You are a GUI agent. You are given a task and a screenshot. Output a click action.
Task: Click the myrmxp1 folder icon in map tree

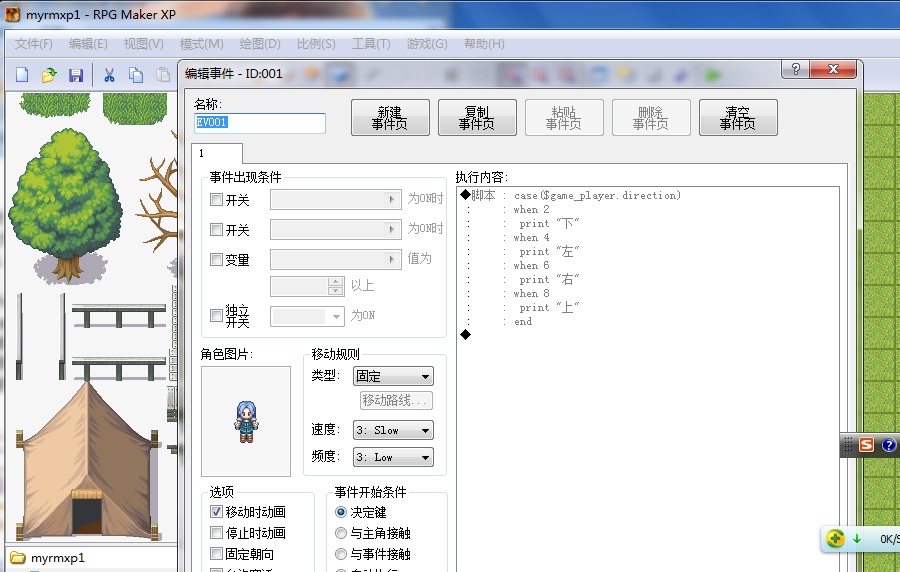(x=18, y=558)
